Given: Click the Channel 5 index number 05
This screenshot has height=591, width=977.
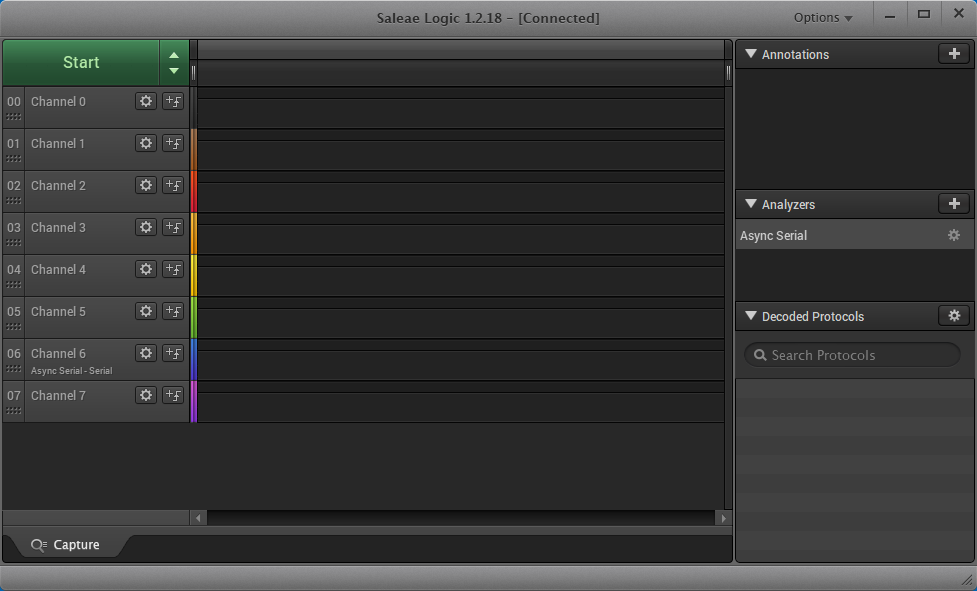Looking at the screenshot, I should 14,311.
